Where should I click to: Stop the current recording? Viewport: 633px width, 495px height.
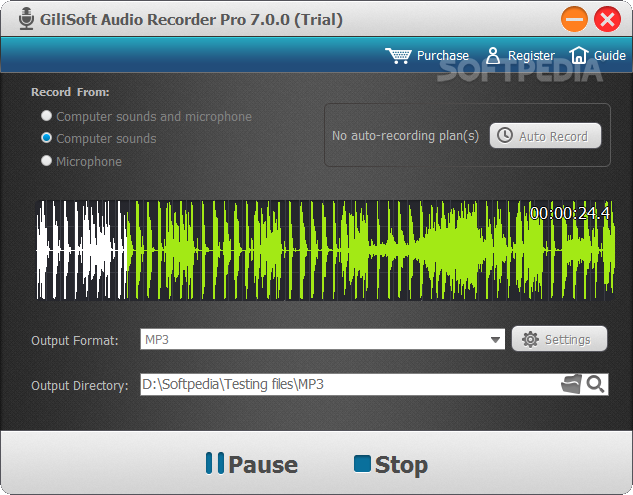coord(391,464)
